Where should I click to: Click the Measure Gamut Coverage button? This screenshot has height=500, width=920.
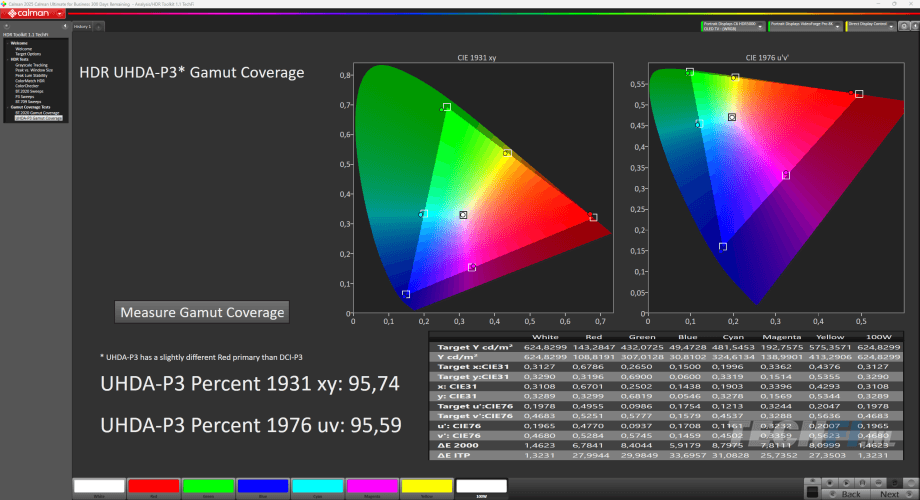tap(203, 312)
